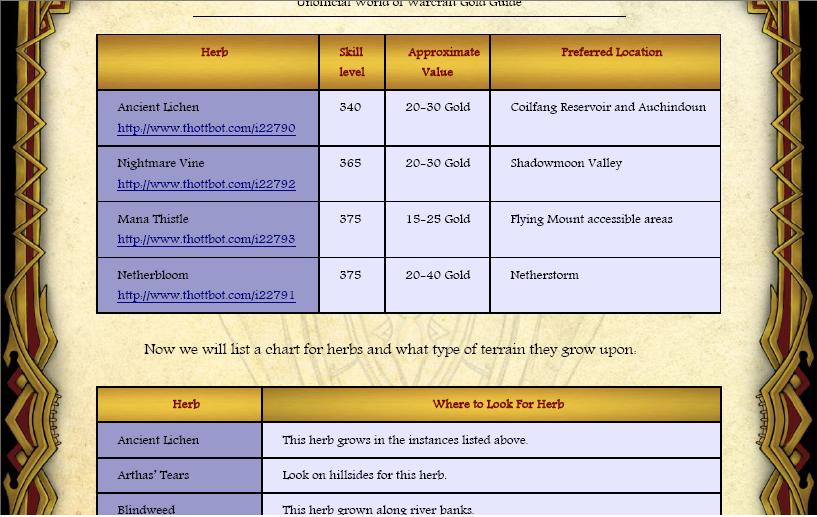Click the Shadowmoon Valley location cell

tap(566, 164)
